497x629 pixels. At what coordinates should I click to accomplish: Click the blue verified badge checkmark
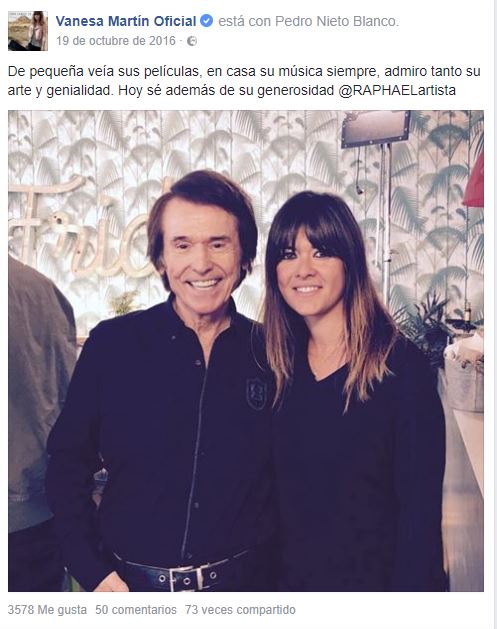tap(206, 20)
